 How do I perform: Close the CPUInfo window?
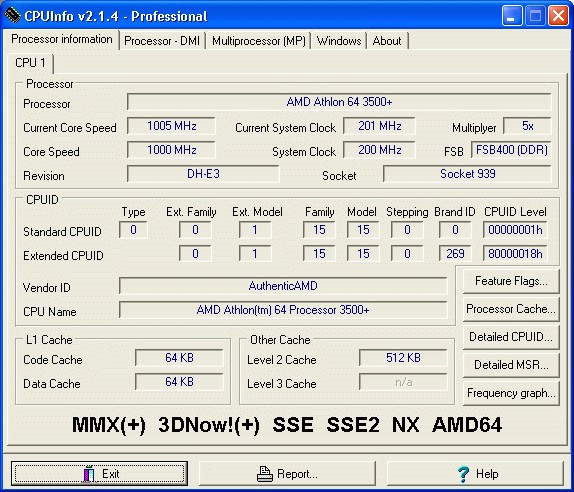pyautogui.click(x=558, y=16)
